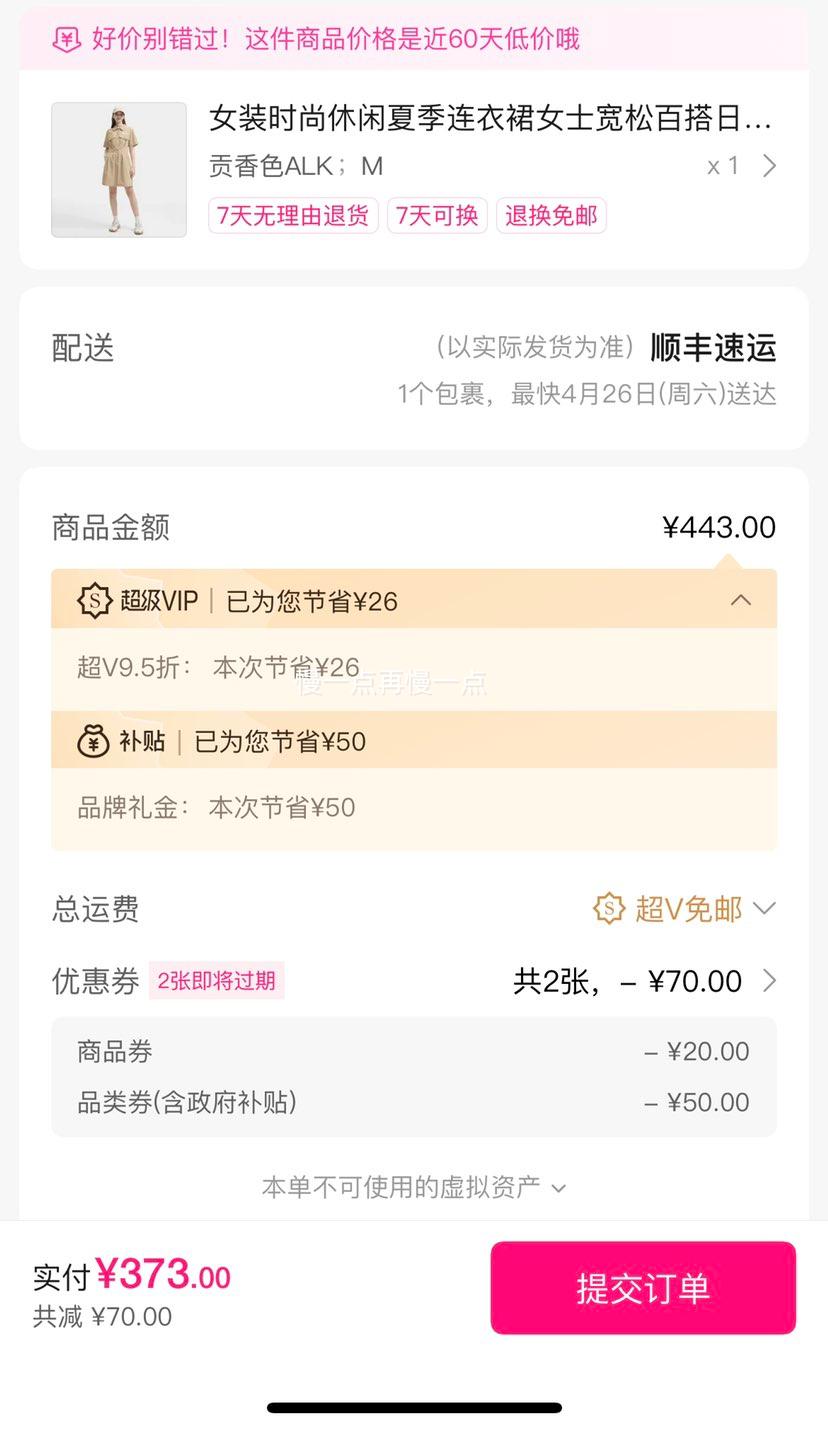Image resolution: width=828 pixels, height=1430 pixels.
Task: Tap the low-price piggy bank icon
Action: click(67, 40)
